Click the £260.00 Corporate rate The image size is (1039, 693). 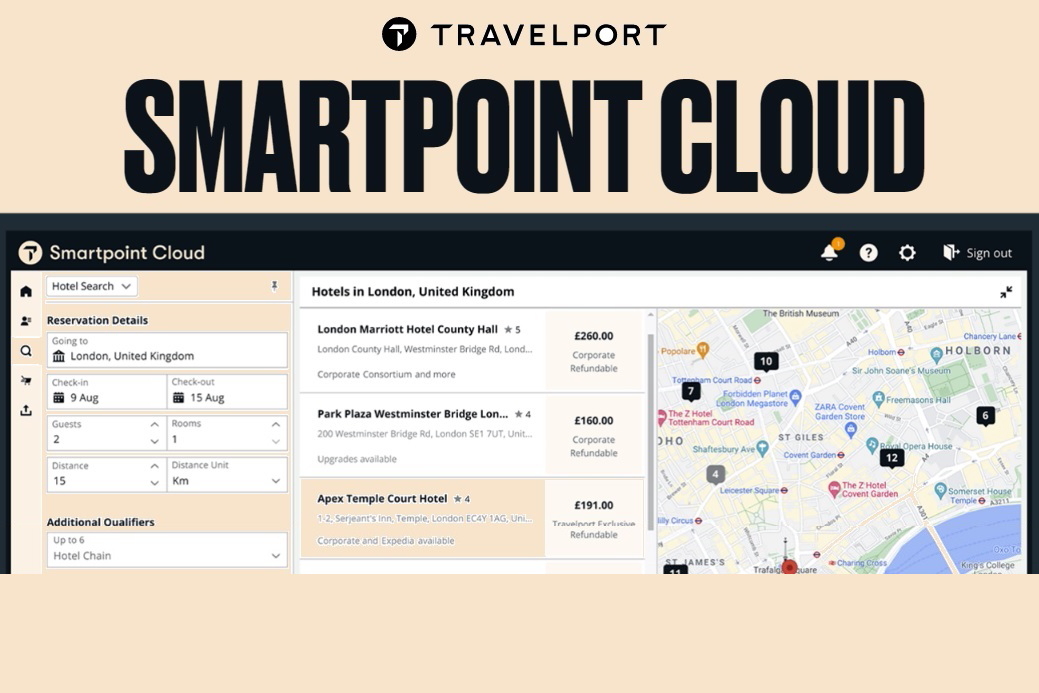coord(594,351)
